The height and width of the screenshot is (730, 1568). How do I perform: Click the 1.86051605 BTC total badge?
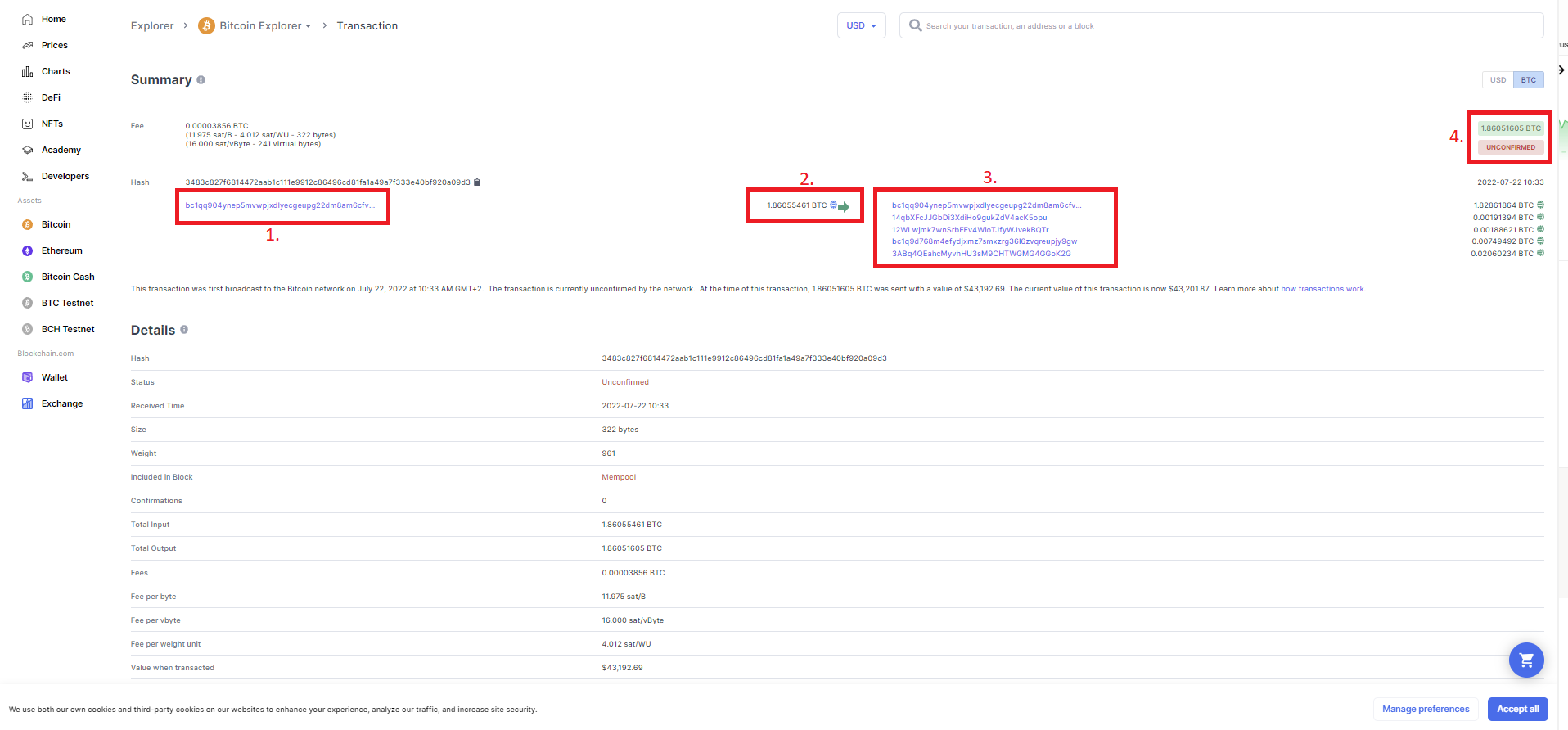tap(1511, 128)
